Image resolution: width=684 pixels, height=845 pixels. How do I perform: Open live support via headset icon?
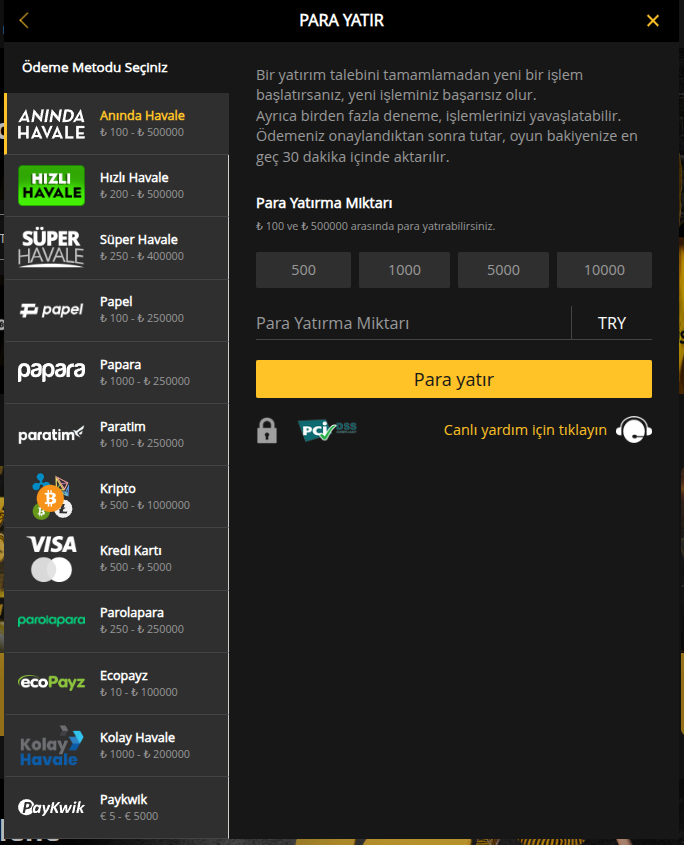point(634,430)
